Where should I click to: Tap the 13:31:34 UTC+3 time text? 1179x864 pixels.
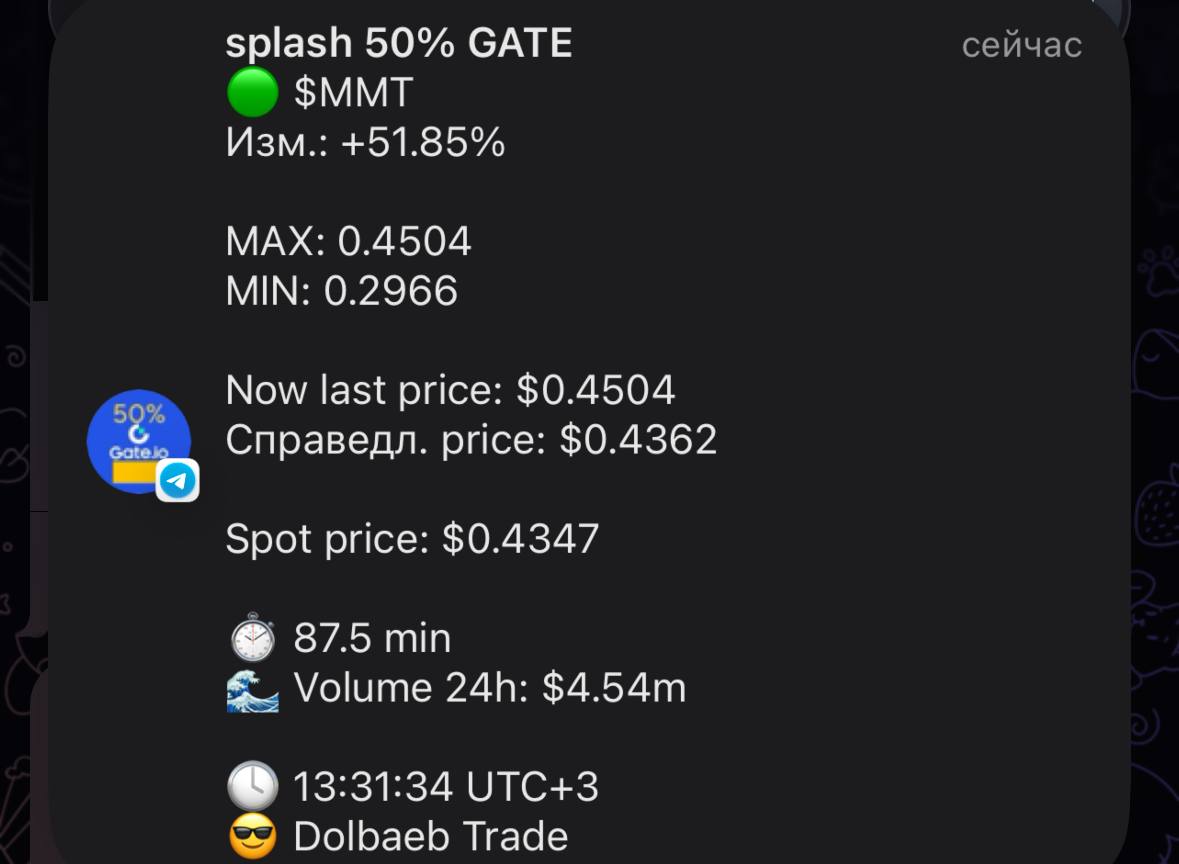(x=446, y=787)
